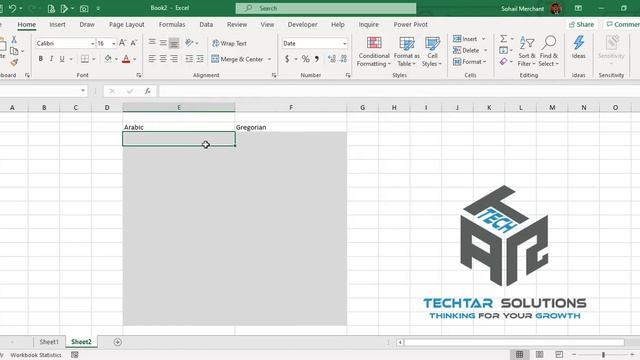
Task: Align text right
Action: point(174,59)
